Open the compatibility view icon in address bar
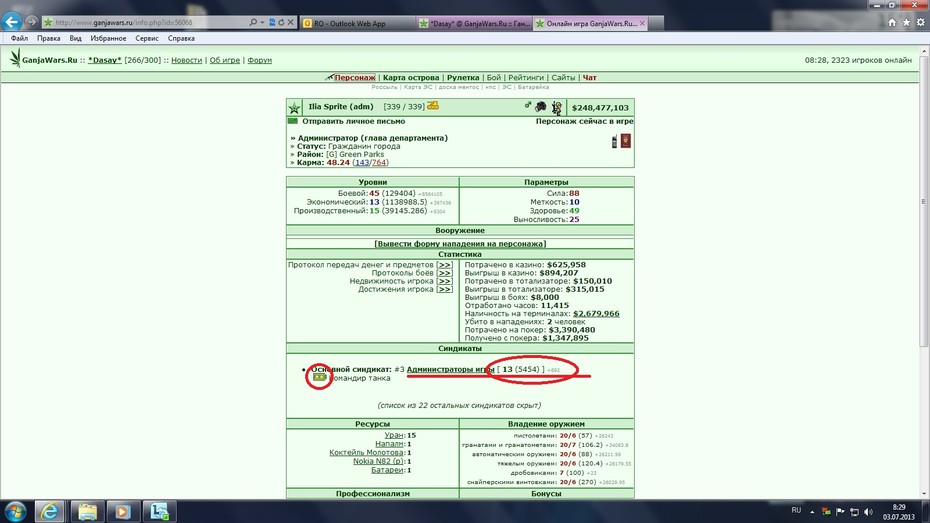 (x=272, y=22)
